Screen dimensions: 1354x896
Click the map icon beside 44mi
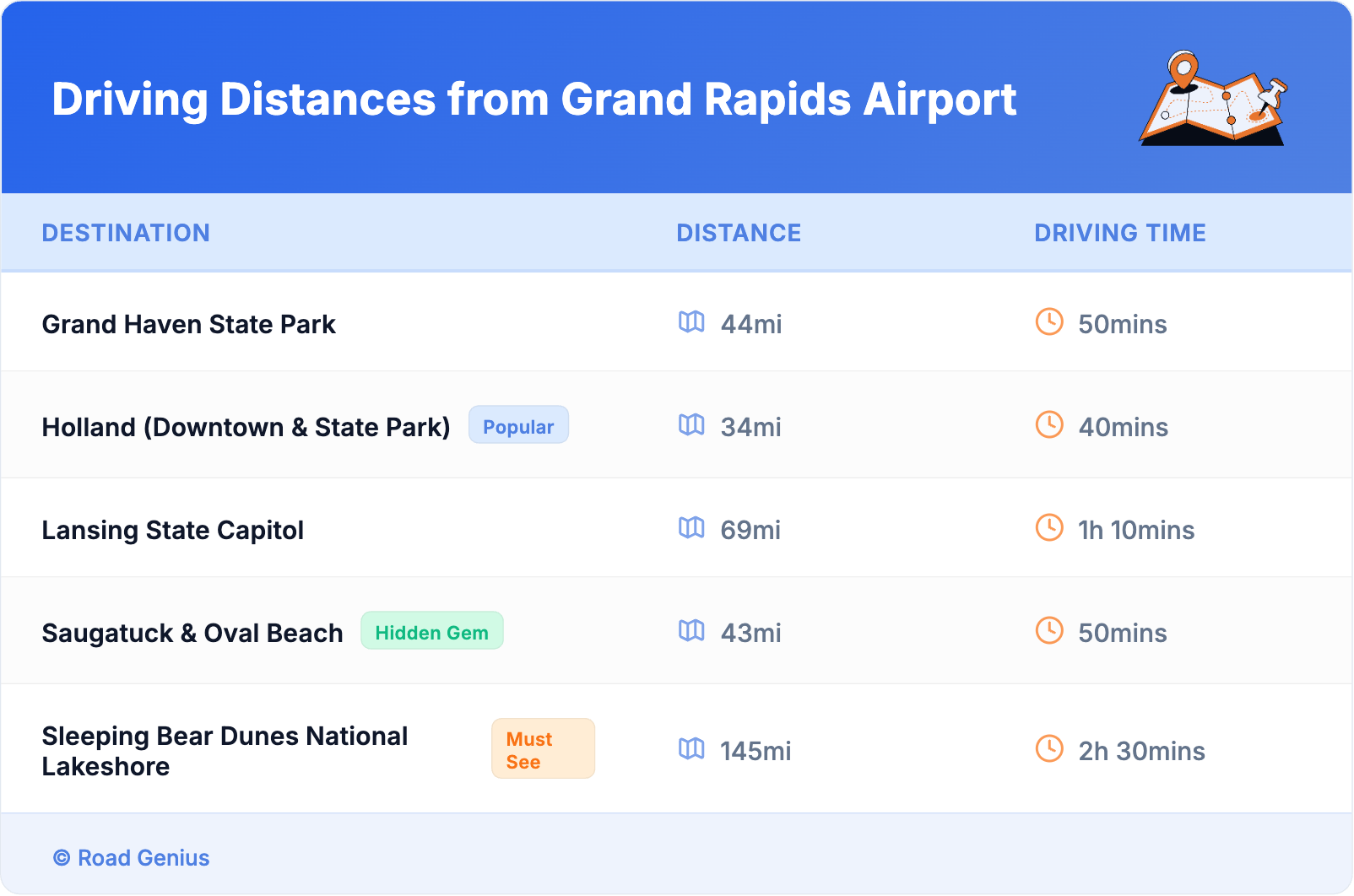691,322
